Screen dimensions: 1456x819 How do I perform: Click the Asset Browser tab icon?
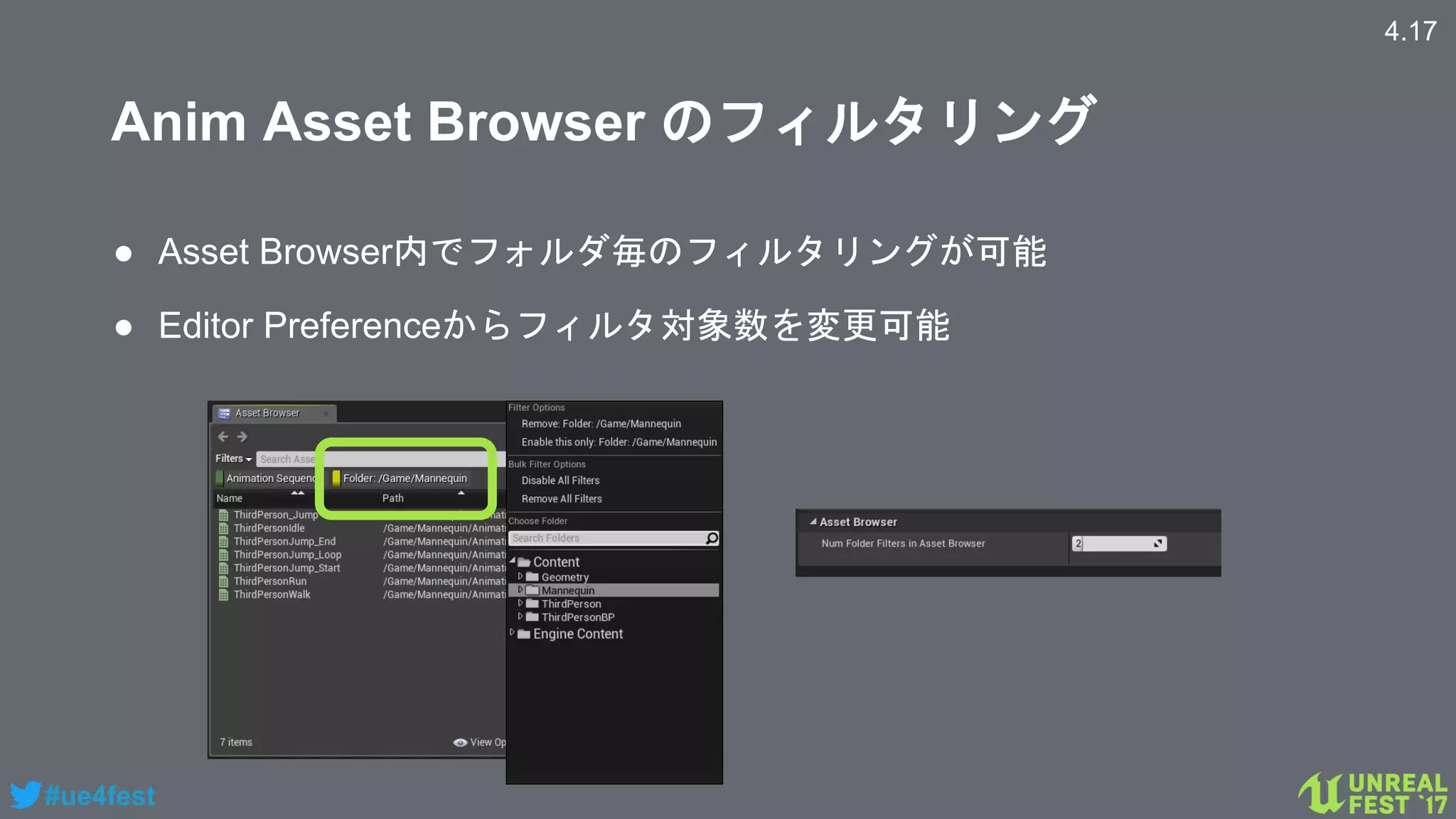tap(224, 413)
